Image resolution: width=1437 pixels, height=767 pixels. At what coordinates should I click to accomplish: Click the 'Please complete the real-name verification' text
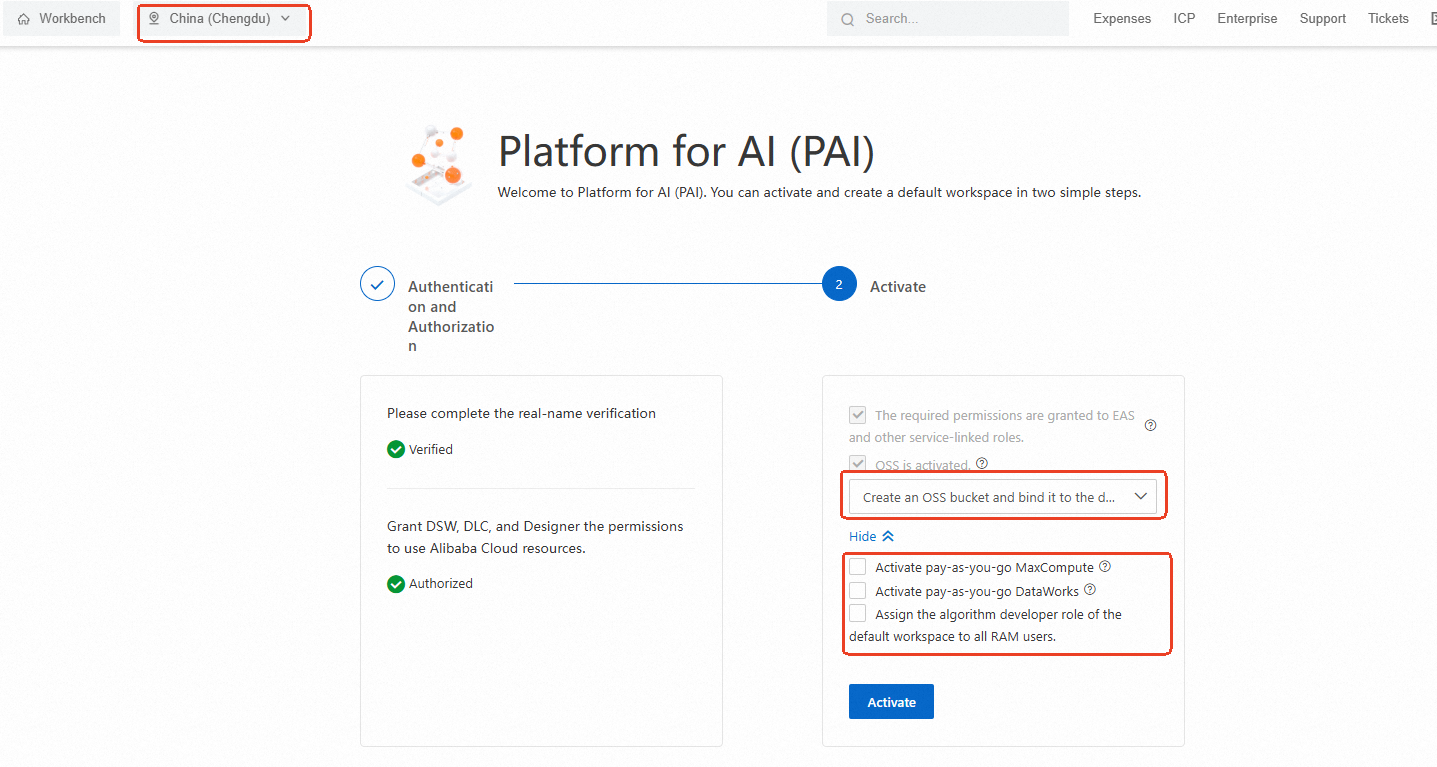521,413
